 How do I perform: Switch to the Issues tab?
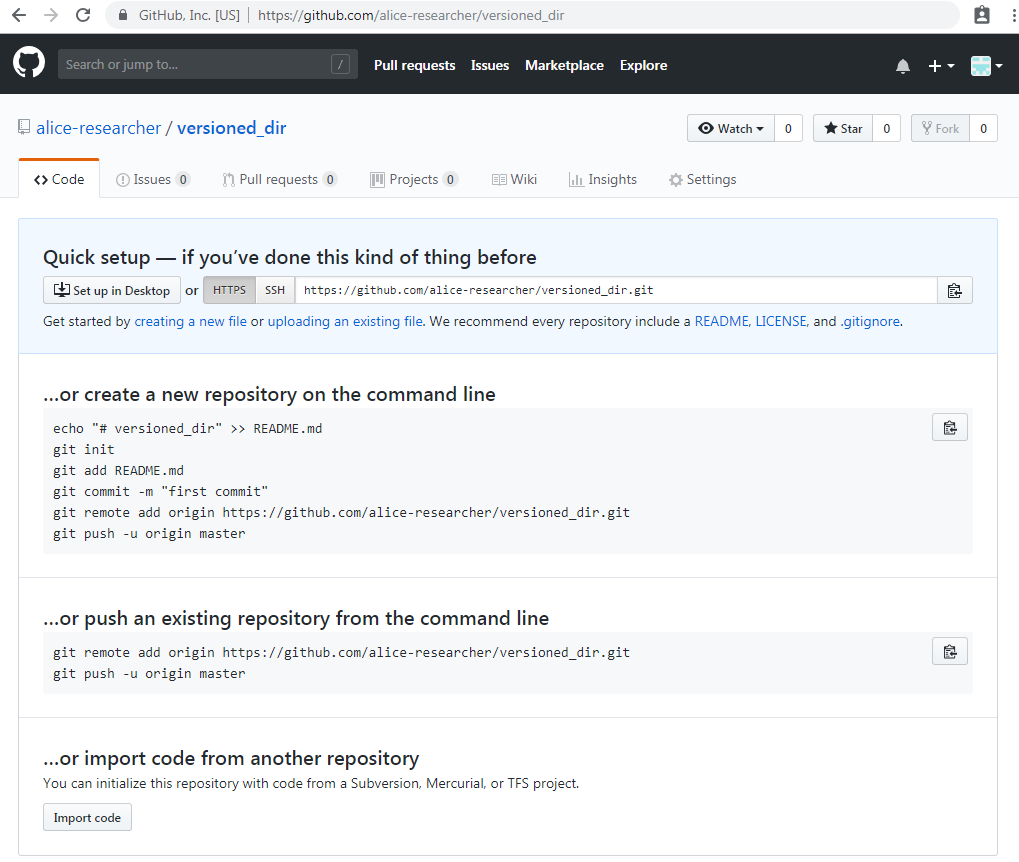tap(152, 180)
